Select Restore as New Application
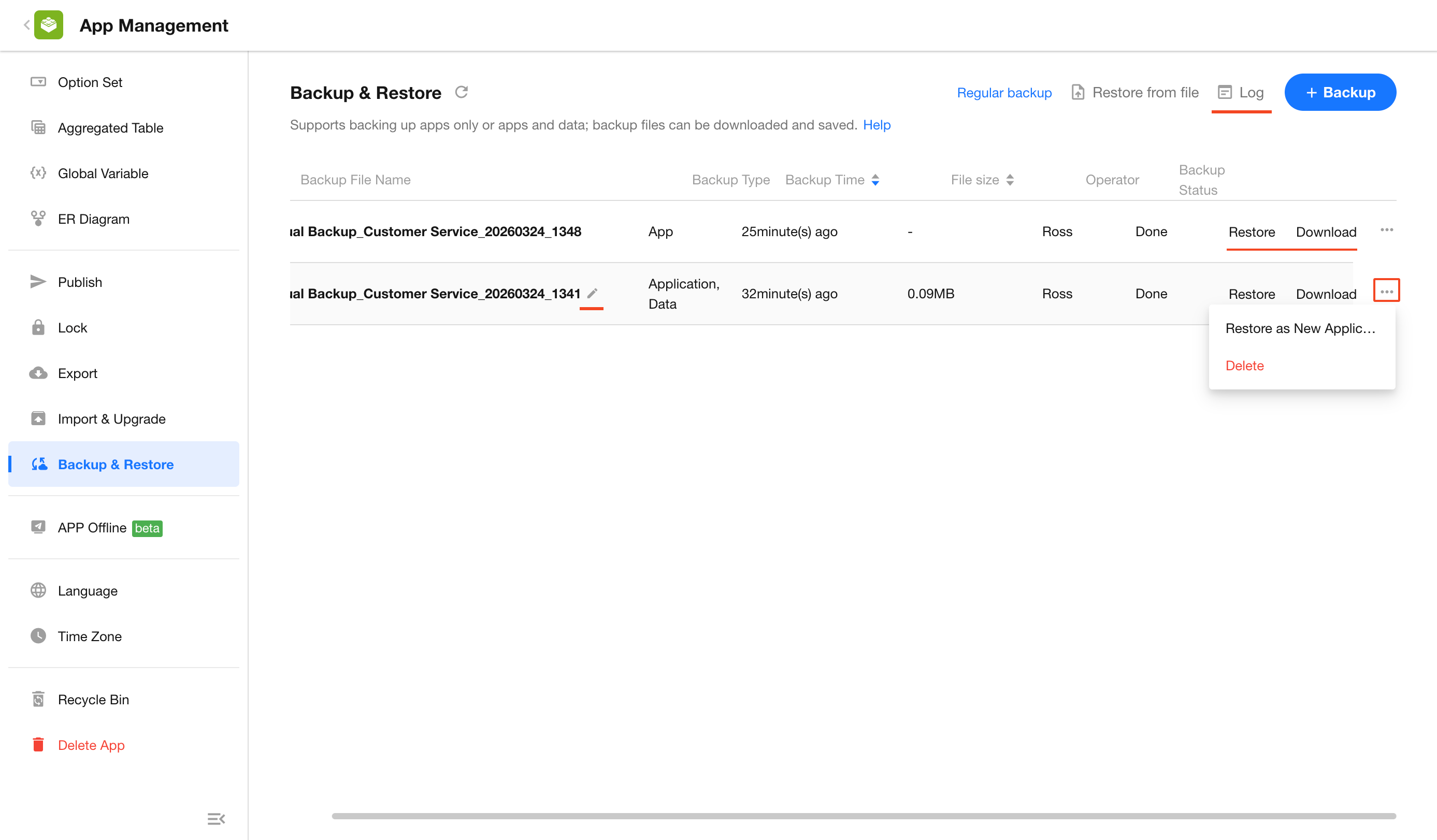The image size is (1437, 840). (1300, 328)
